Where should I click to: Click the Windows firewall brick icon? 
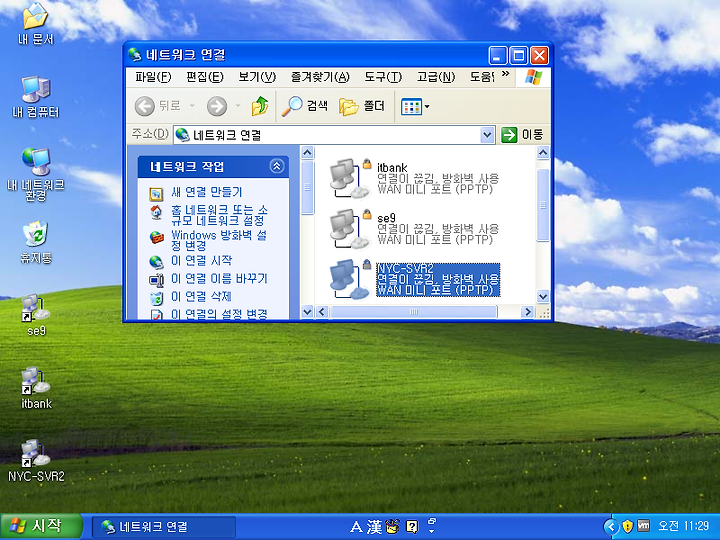pos(157,237)
